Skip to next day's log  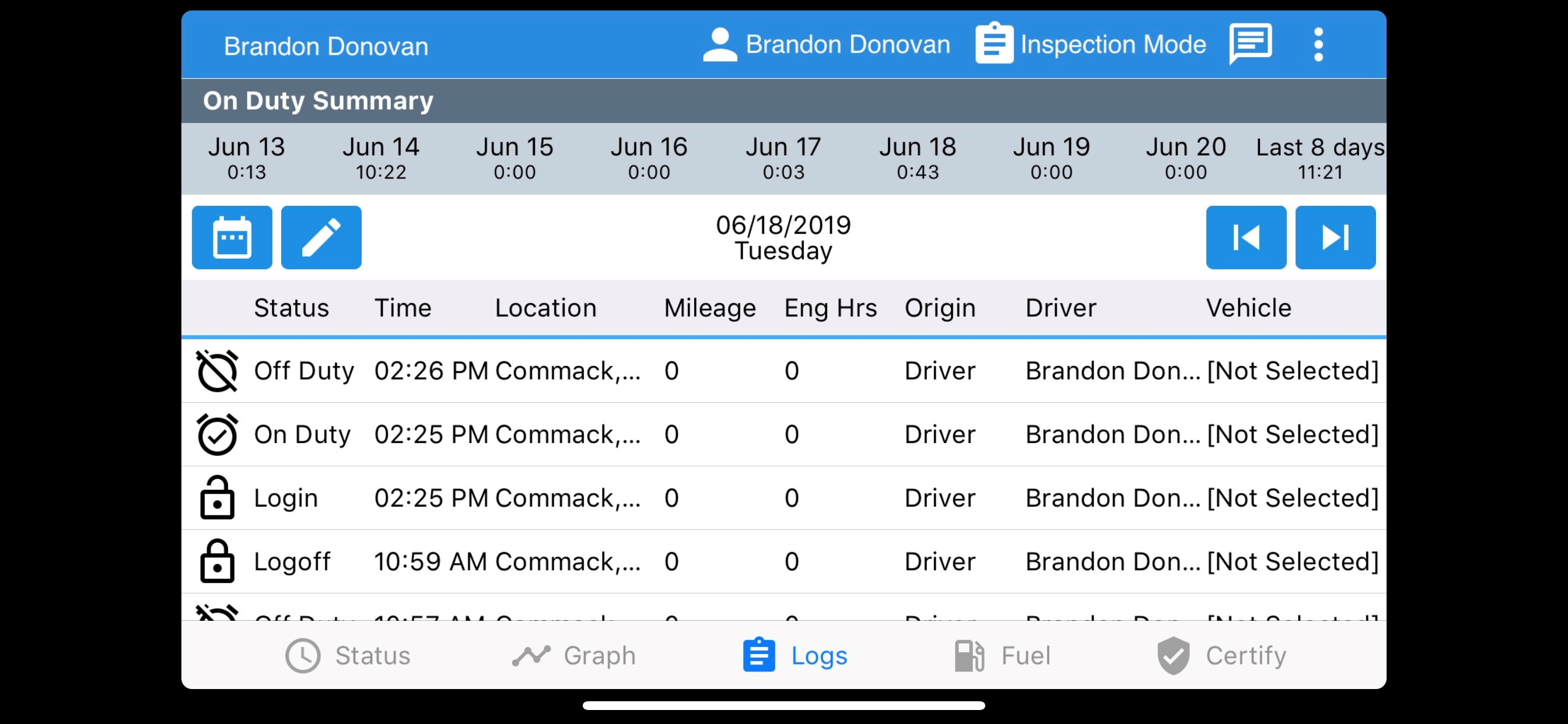point(1335,237)
